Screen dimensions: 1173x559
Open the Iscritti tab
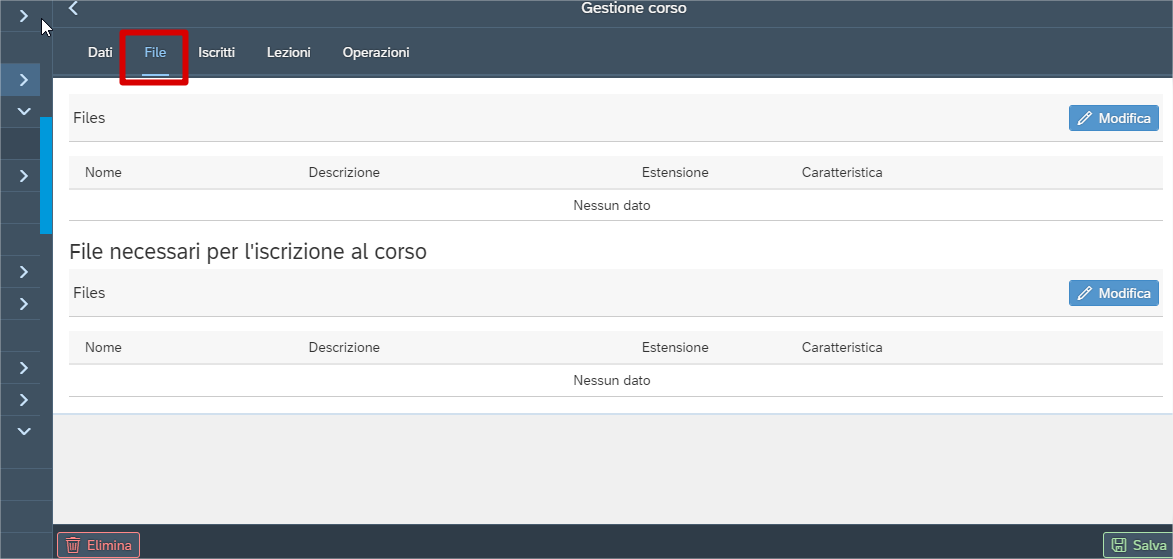(x=216, y=52)
